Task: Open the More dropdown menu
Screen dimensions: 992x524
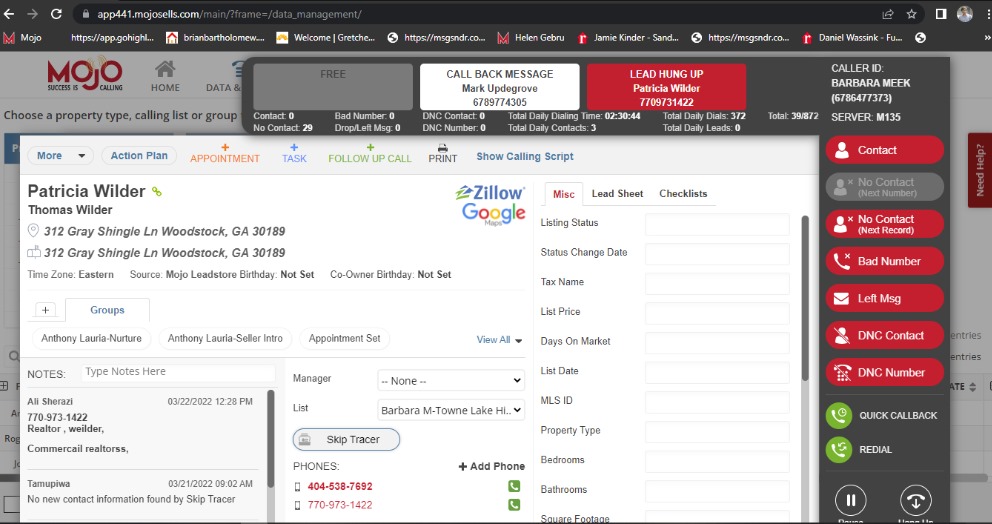Action: pyautogui.click(x=61, y=156)
